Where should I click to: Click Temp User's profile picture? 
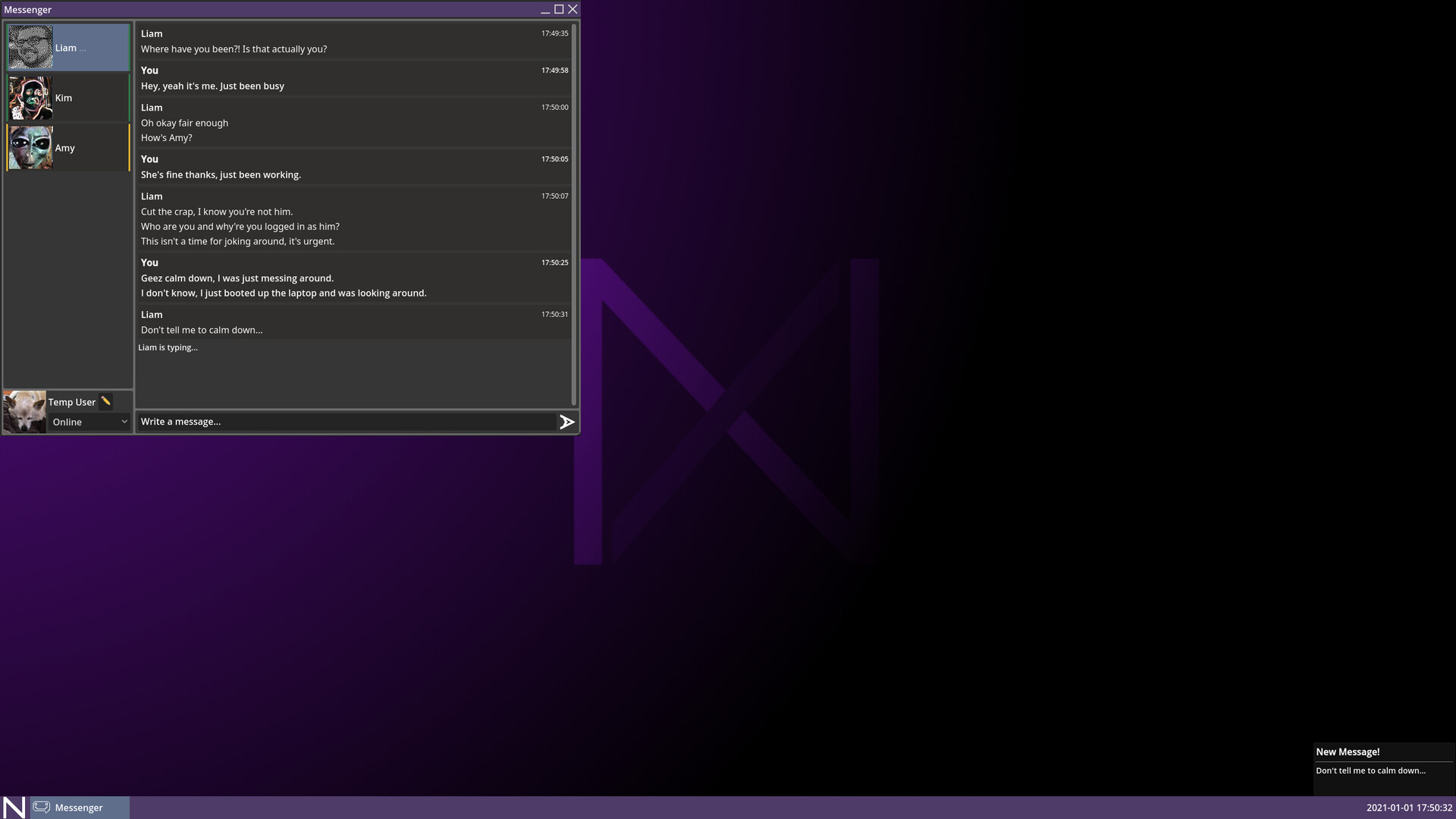24,412
